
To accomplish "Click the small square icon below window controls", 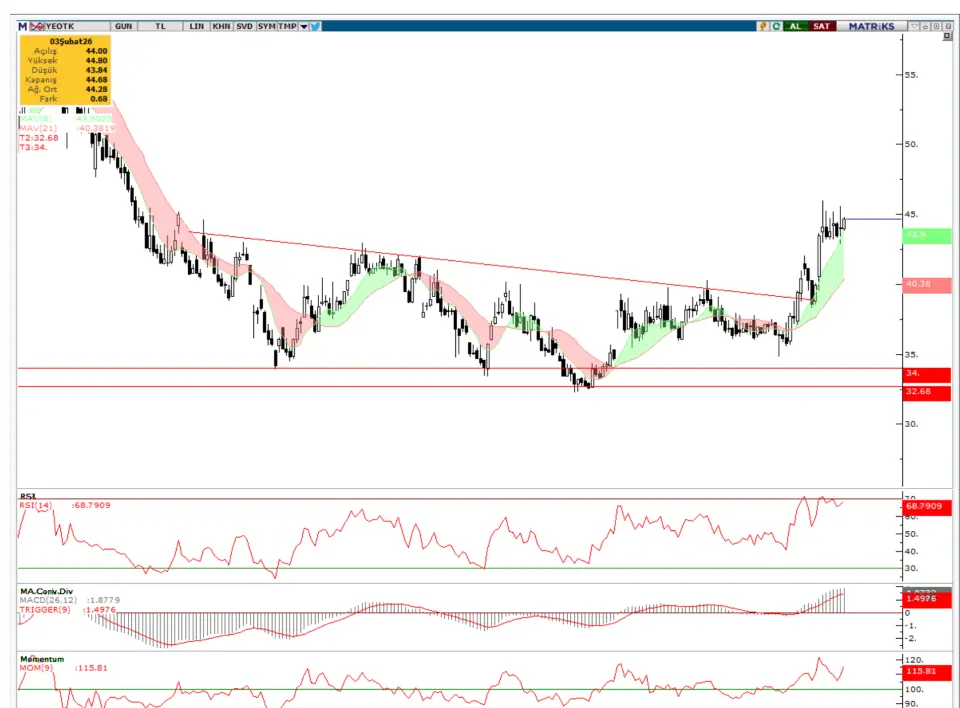I will 947,37.
